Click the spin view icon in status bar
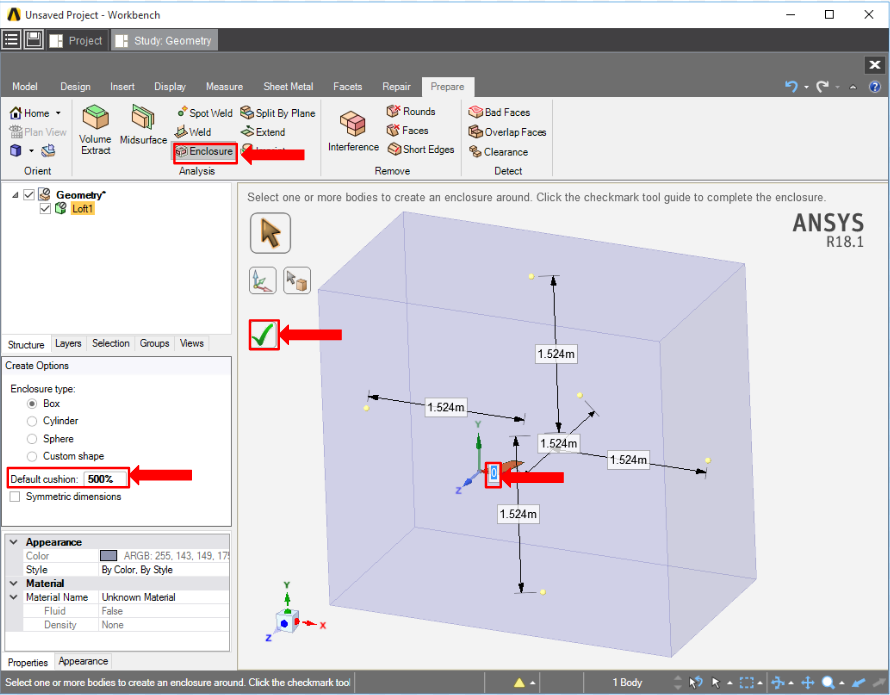 tap(778, 682)
